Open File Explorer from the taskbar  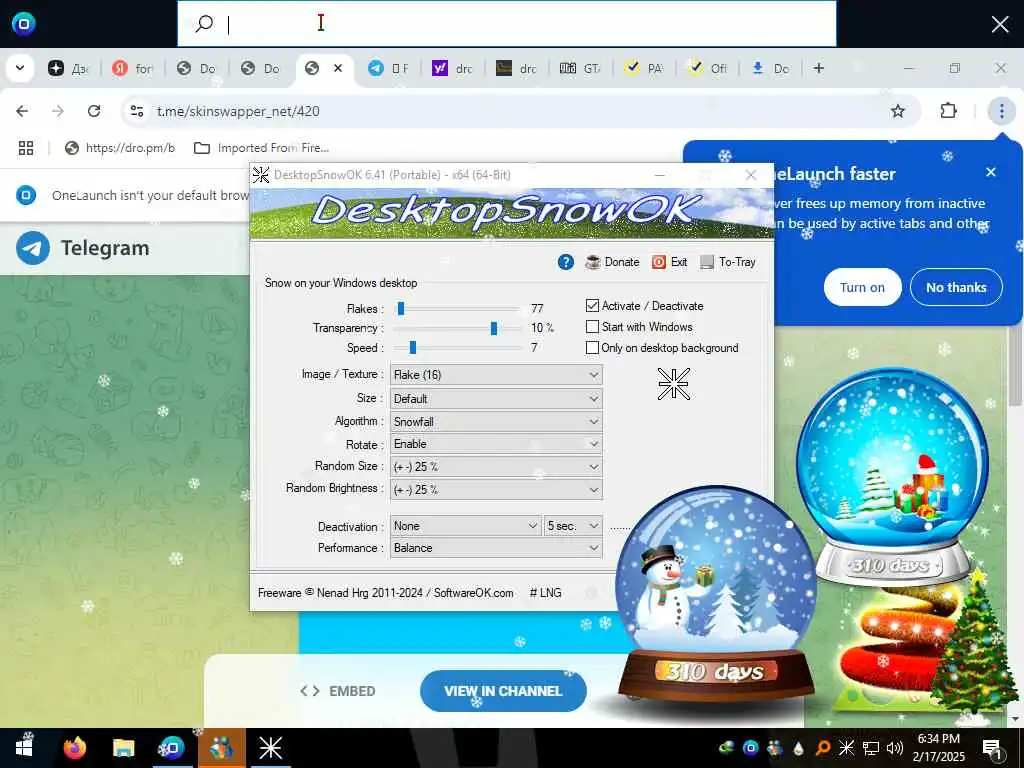123,748
